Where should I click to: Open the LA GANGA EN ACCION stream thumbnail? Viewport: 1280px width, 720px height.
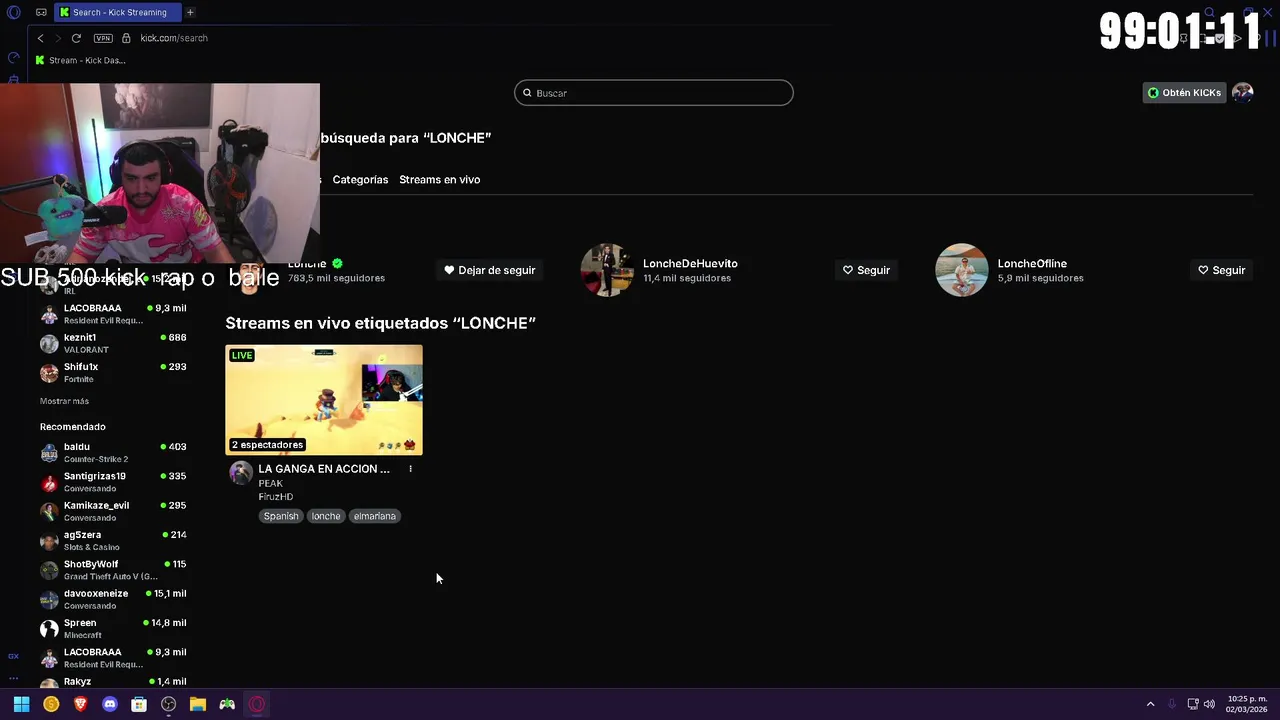tap(324, 400)
